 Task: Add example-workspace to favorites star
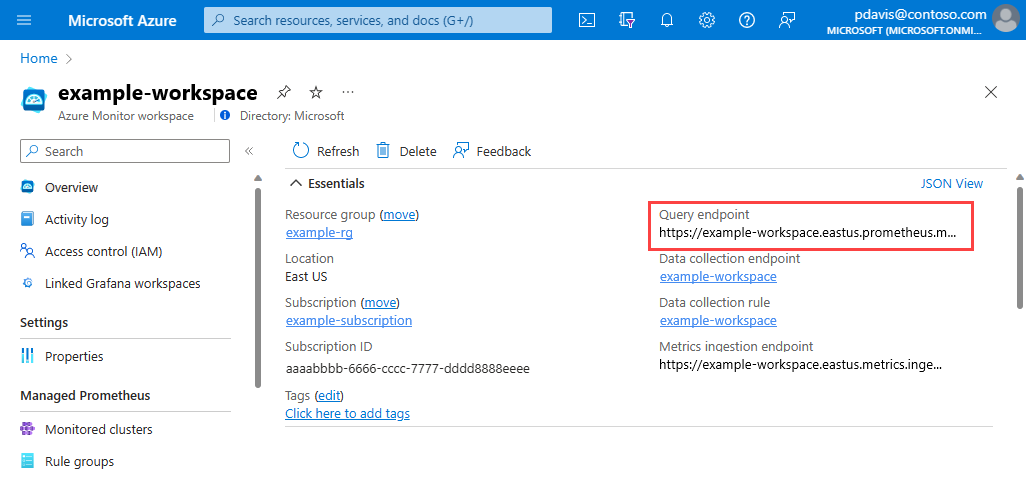point(316,92)
